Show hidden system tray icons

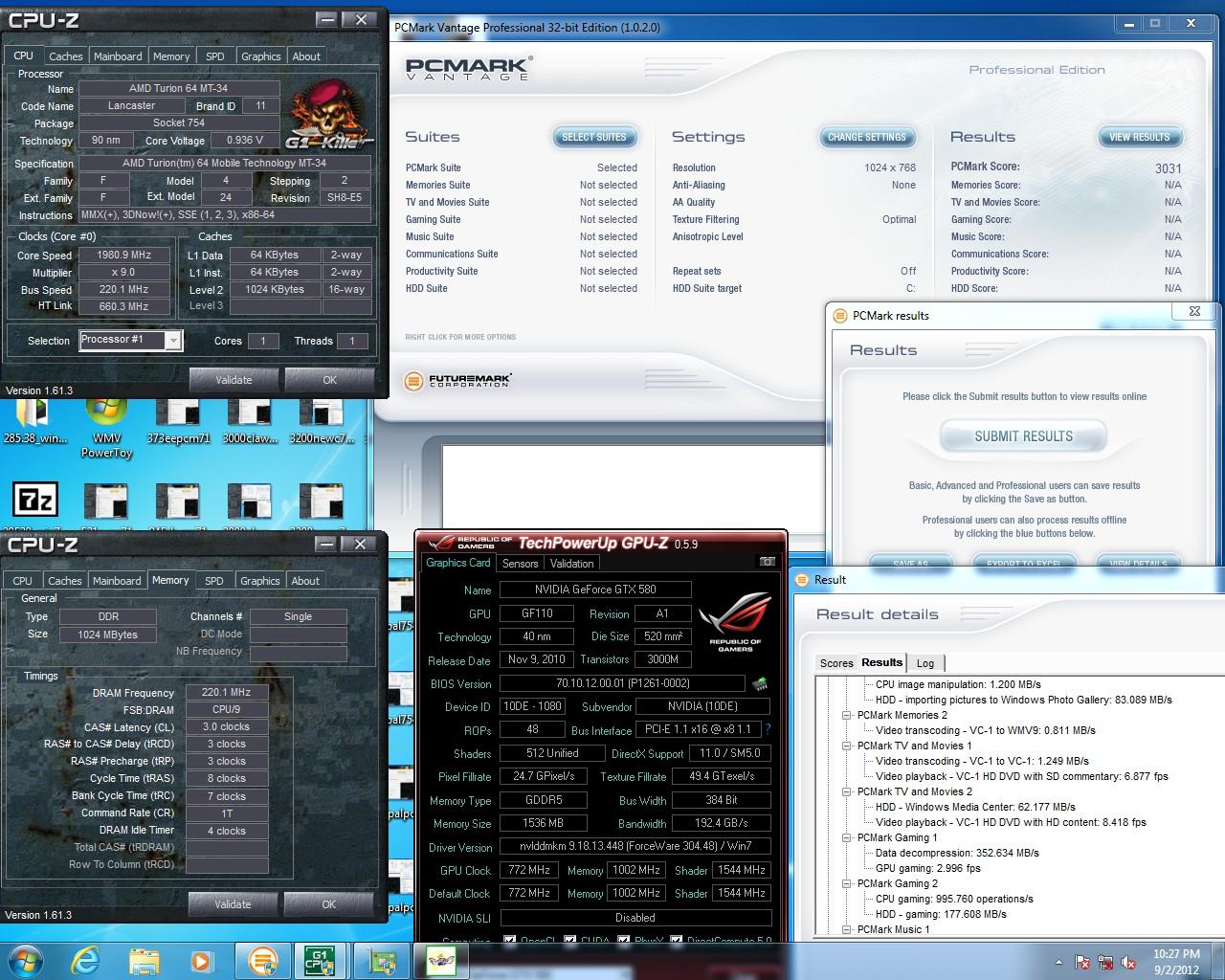coord(1059,962)
